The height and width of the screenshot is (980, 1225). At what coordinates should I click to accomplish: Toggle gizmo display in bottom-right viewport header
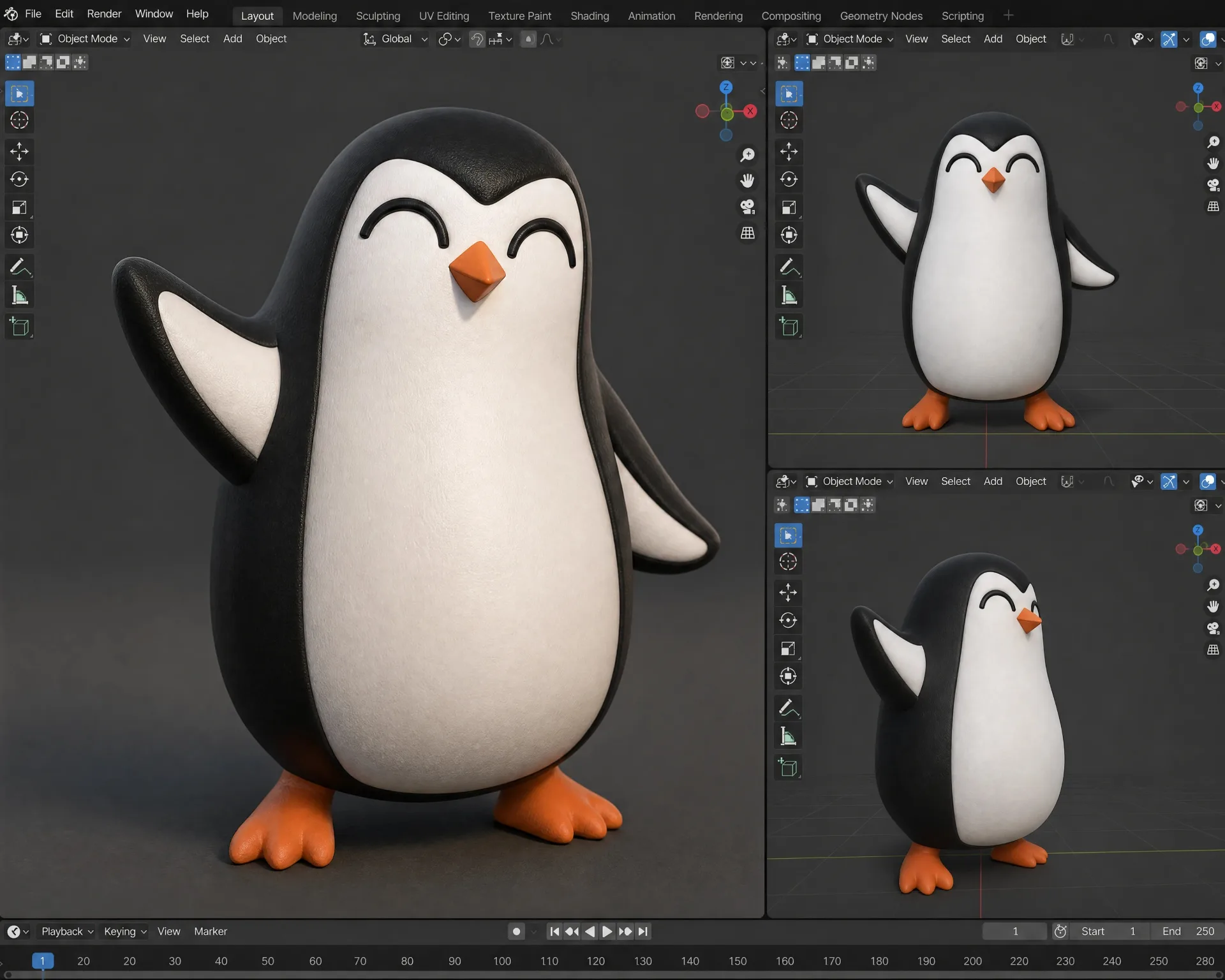(x=1169, y=481)
